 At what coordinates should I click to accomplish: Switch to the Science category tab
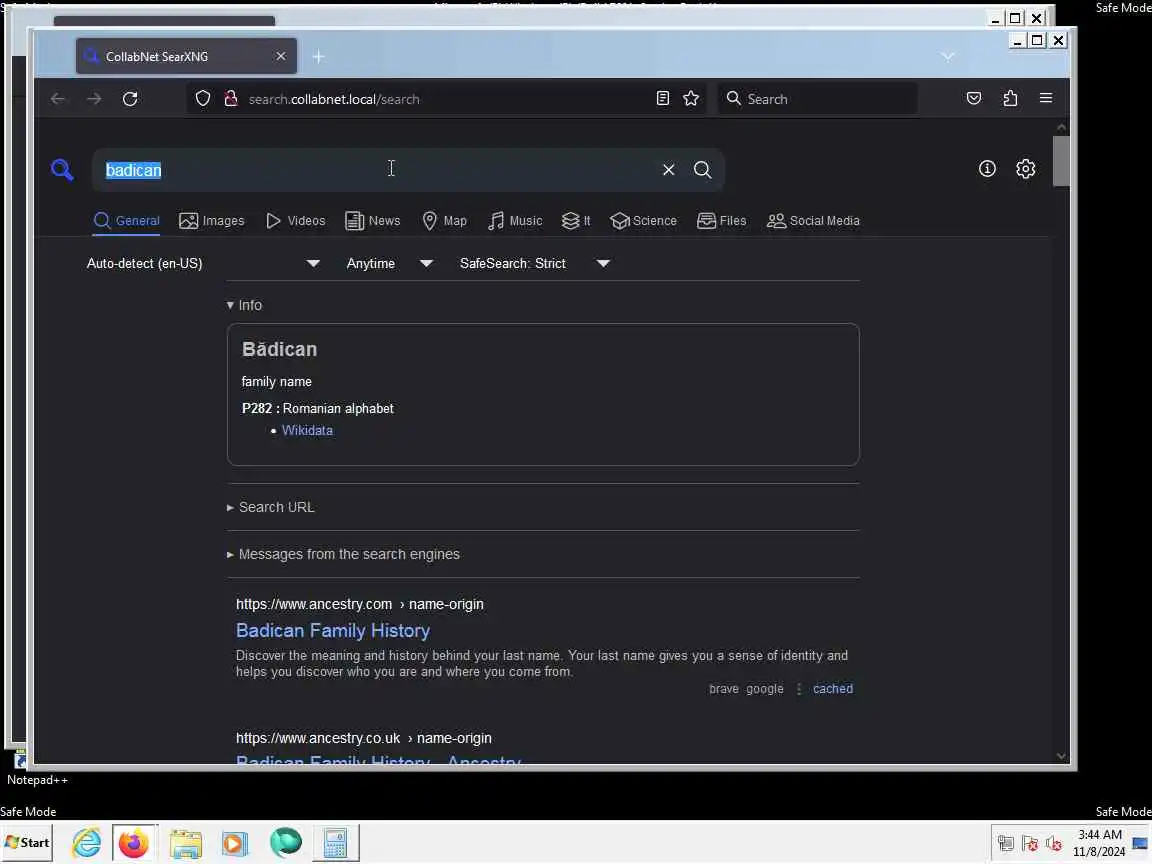644,220
